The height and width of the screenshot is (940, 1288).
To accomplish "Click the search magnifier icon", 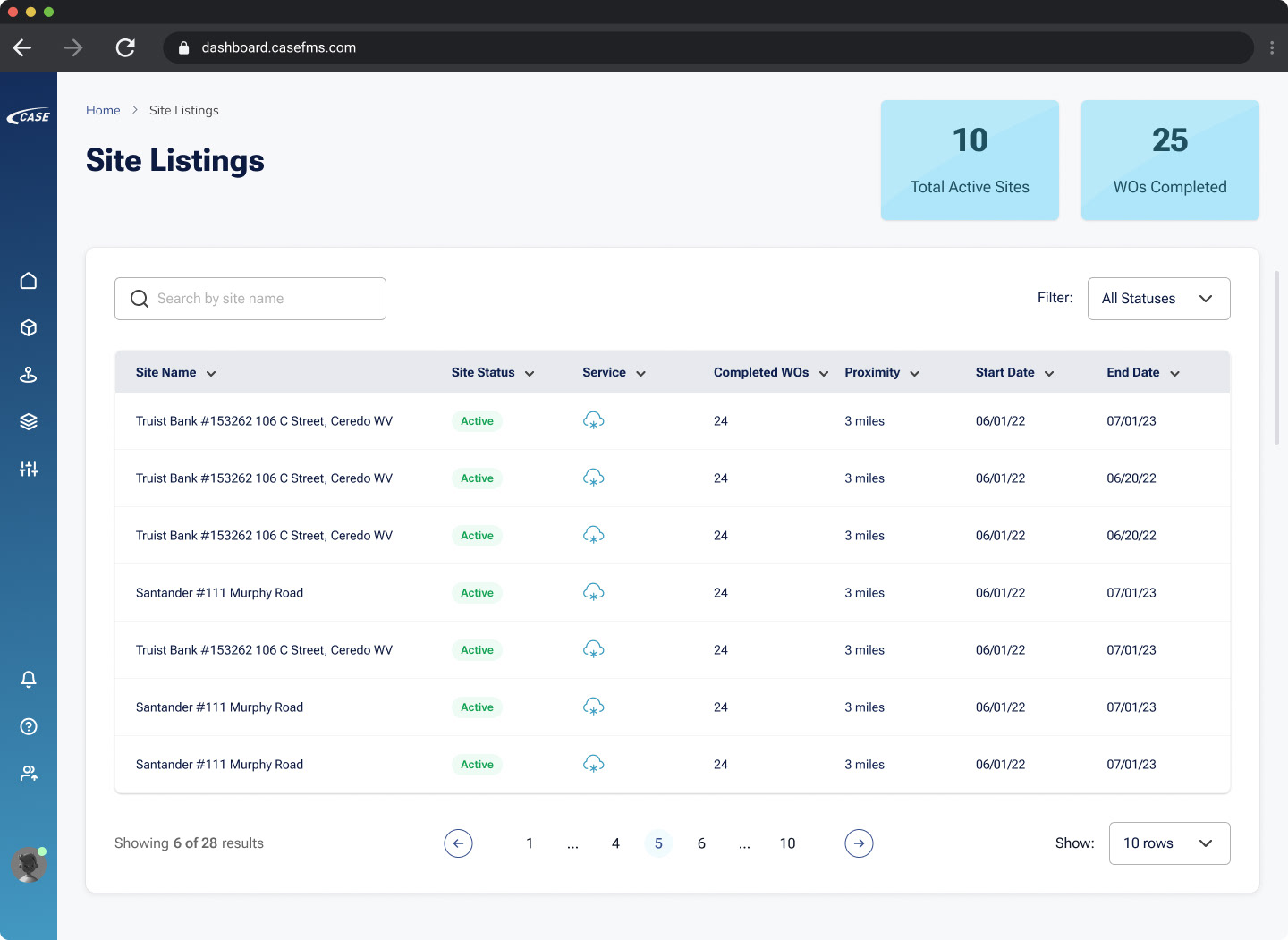I will point(140,299).
